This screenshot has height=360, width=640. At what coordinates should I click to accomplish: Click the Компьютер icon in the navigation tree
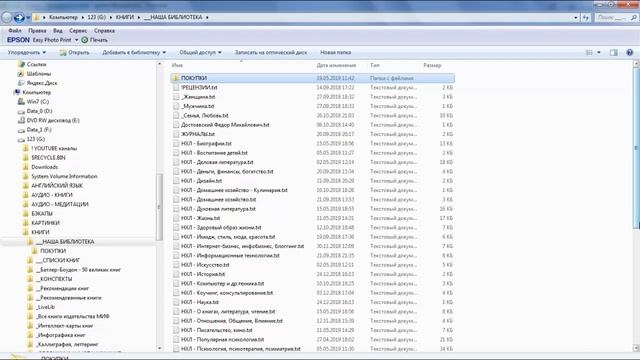coord(17,92)
